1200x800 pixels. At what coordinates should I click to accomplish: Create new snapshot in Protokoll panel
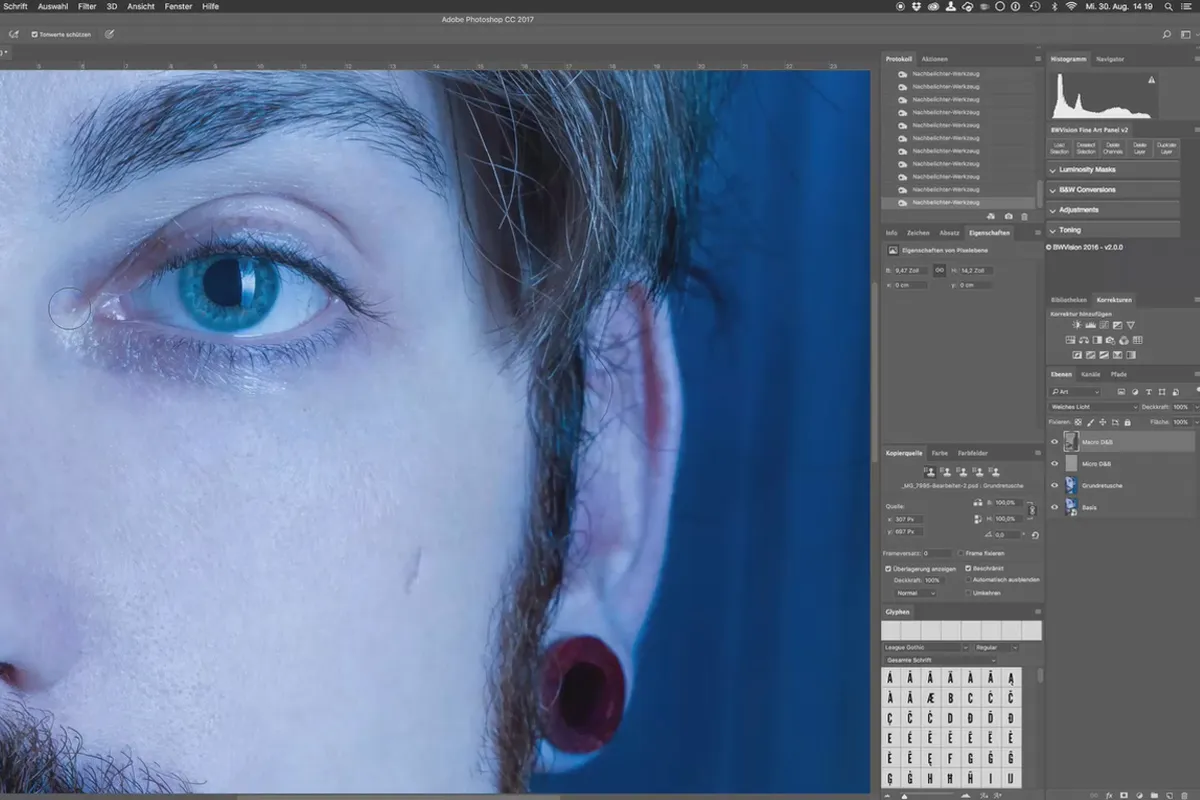(x=1008, y=216)
